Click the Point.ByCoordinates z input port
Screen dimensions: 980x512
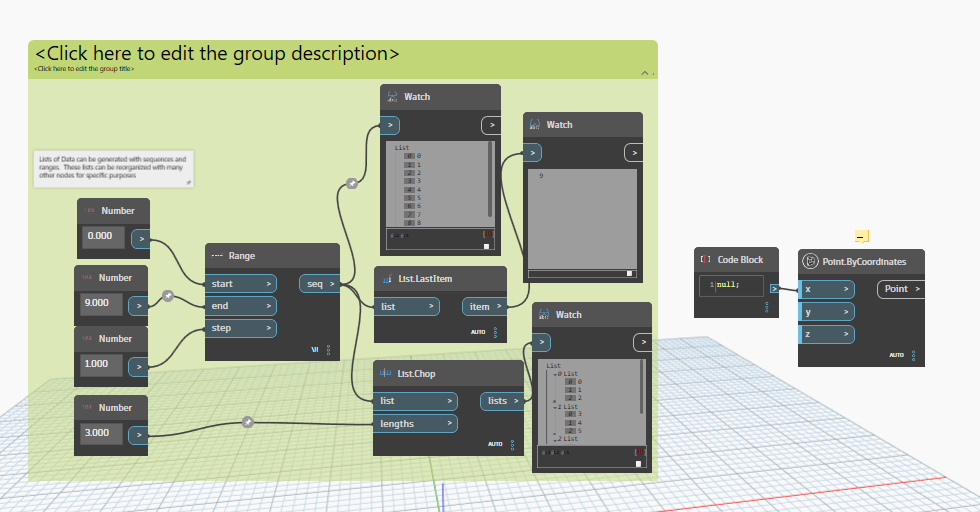coord(826,334)
